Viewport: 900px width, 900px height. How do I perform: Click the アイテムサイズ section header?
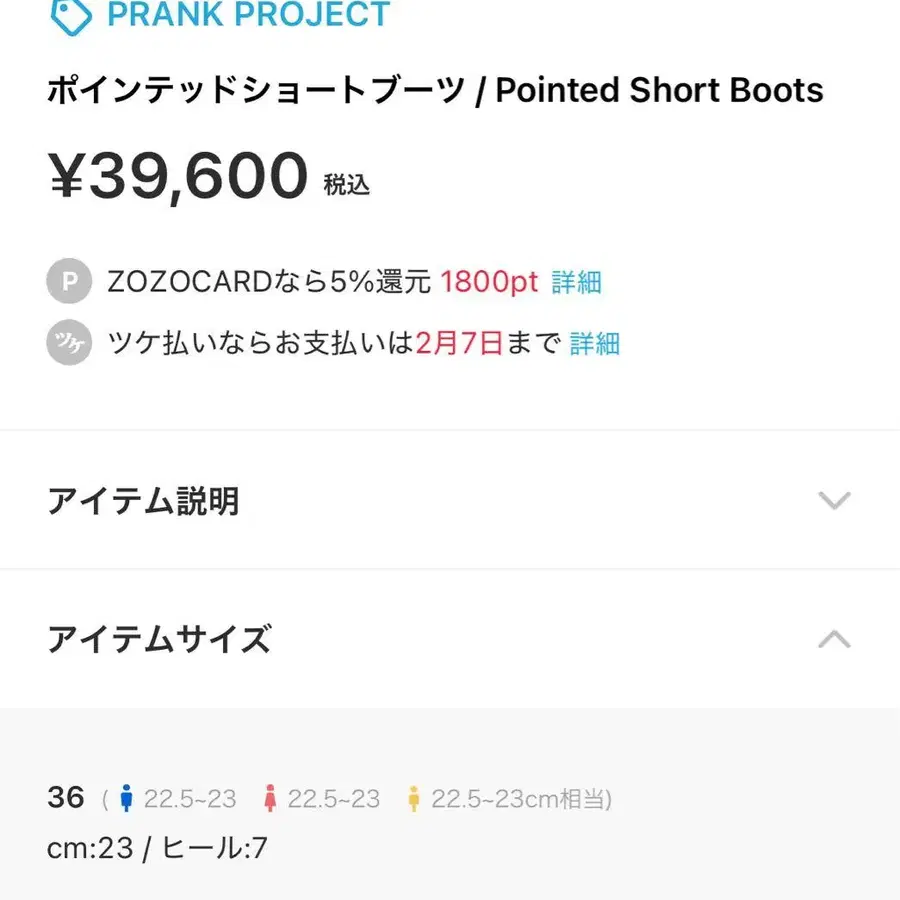pyautogui.click(x=160, y=639)
